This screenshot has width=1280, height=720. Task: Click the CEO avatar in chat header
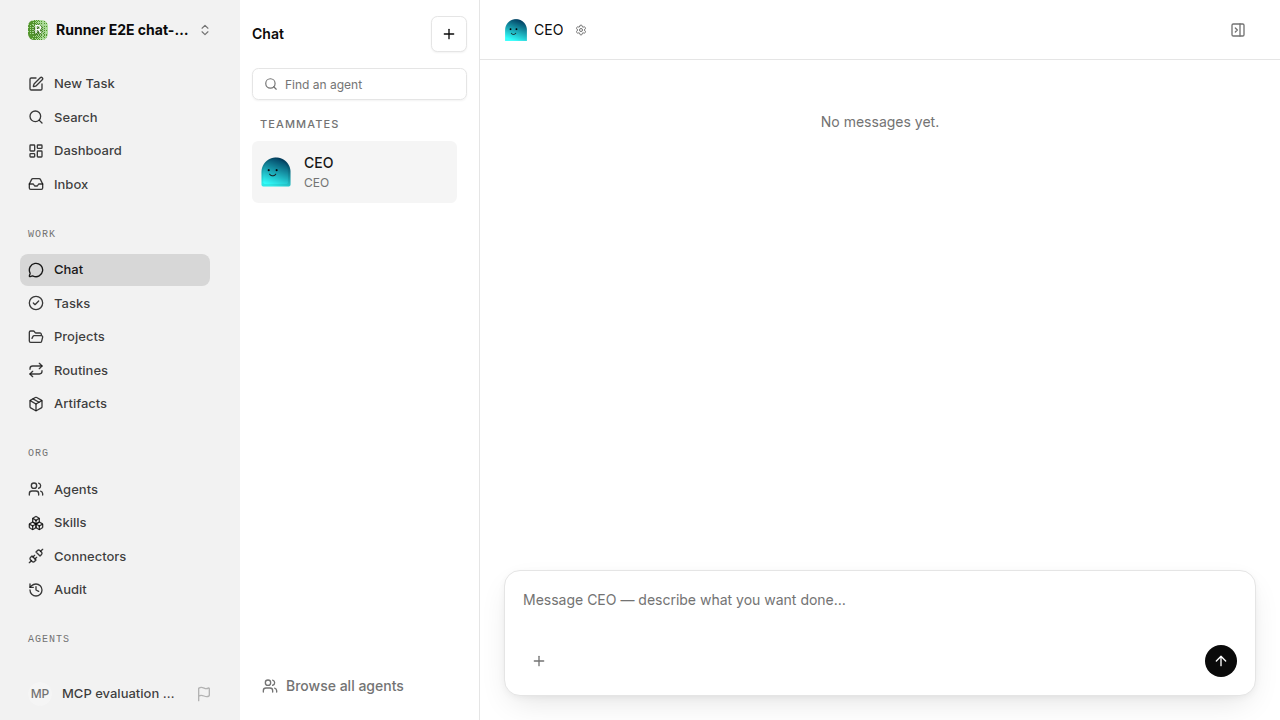(516, 30)
